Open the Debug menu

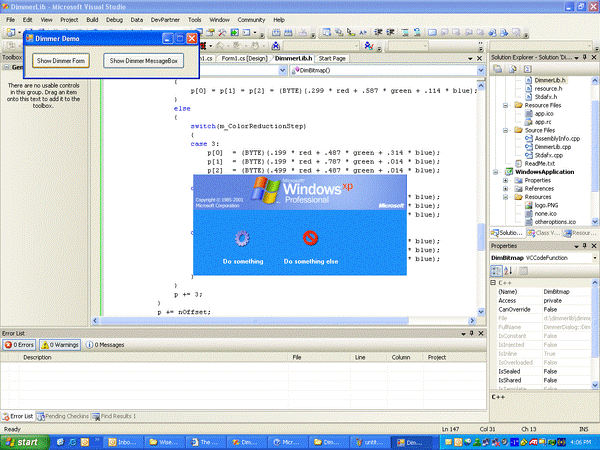click(114, 20)
